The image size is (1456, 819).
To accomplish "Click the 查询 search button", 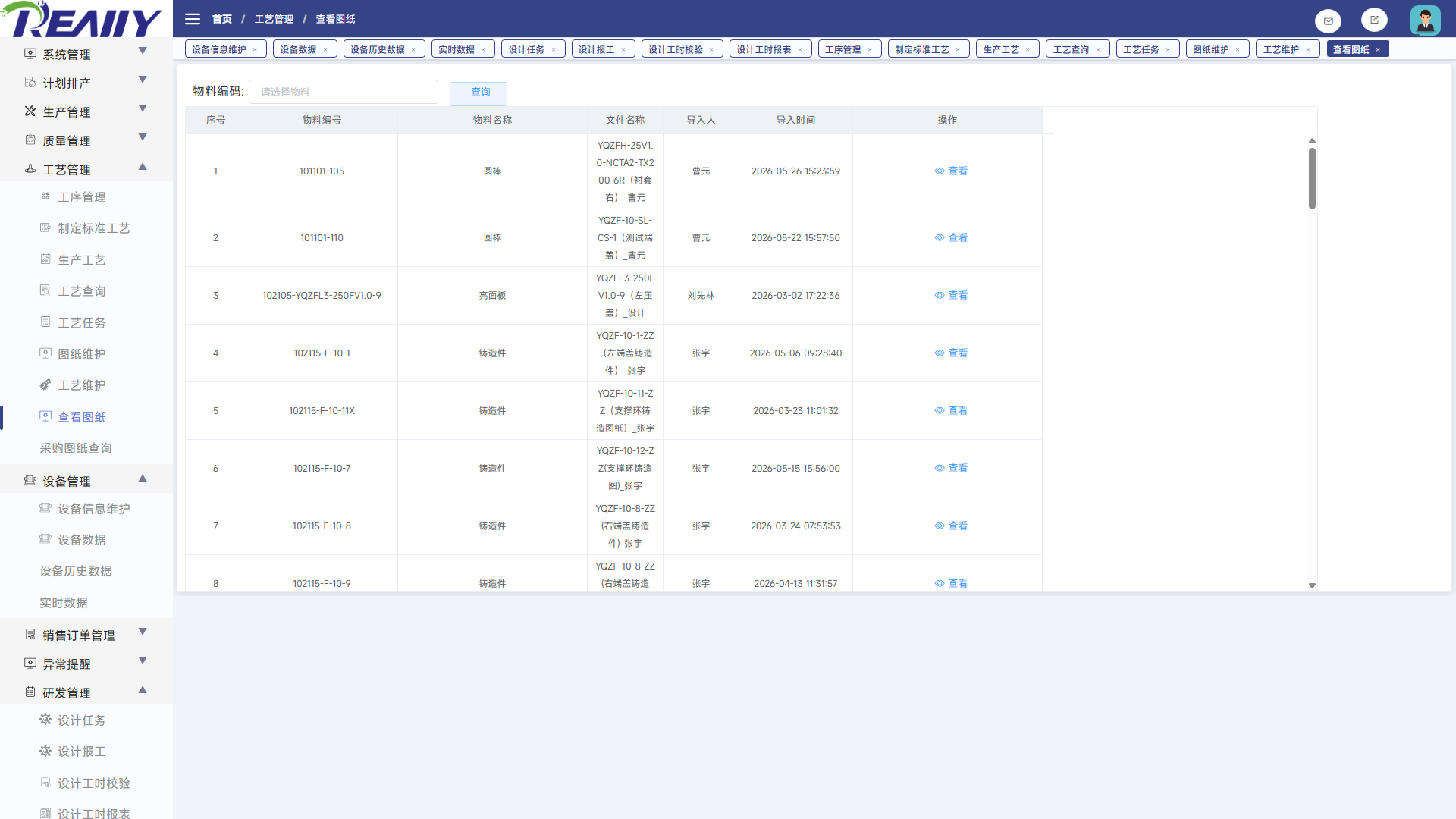I will (479, 92).
